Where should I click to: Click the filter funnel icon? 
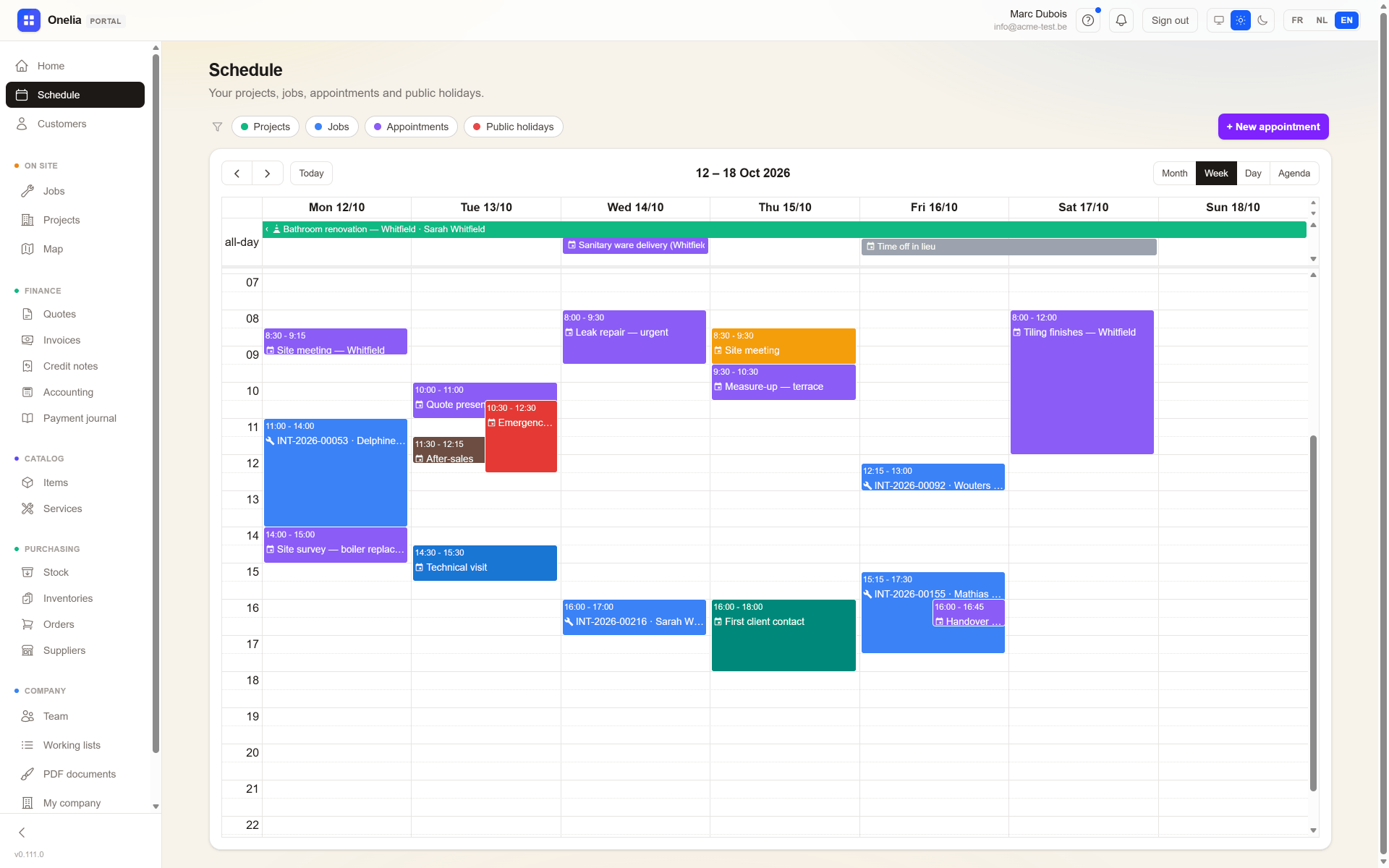(217, 127)
